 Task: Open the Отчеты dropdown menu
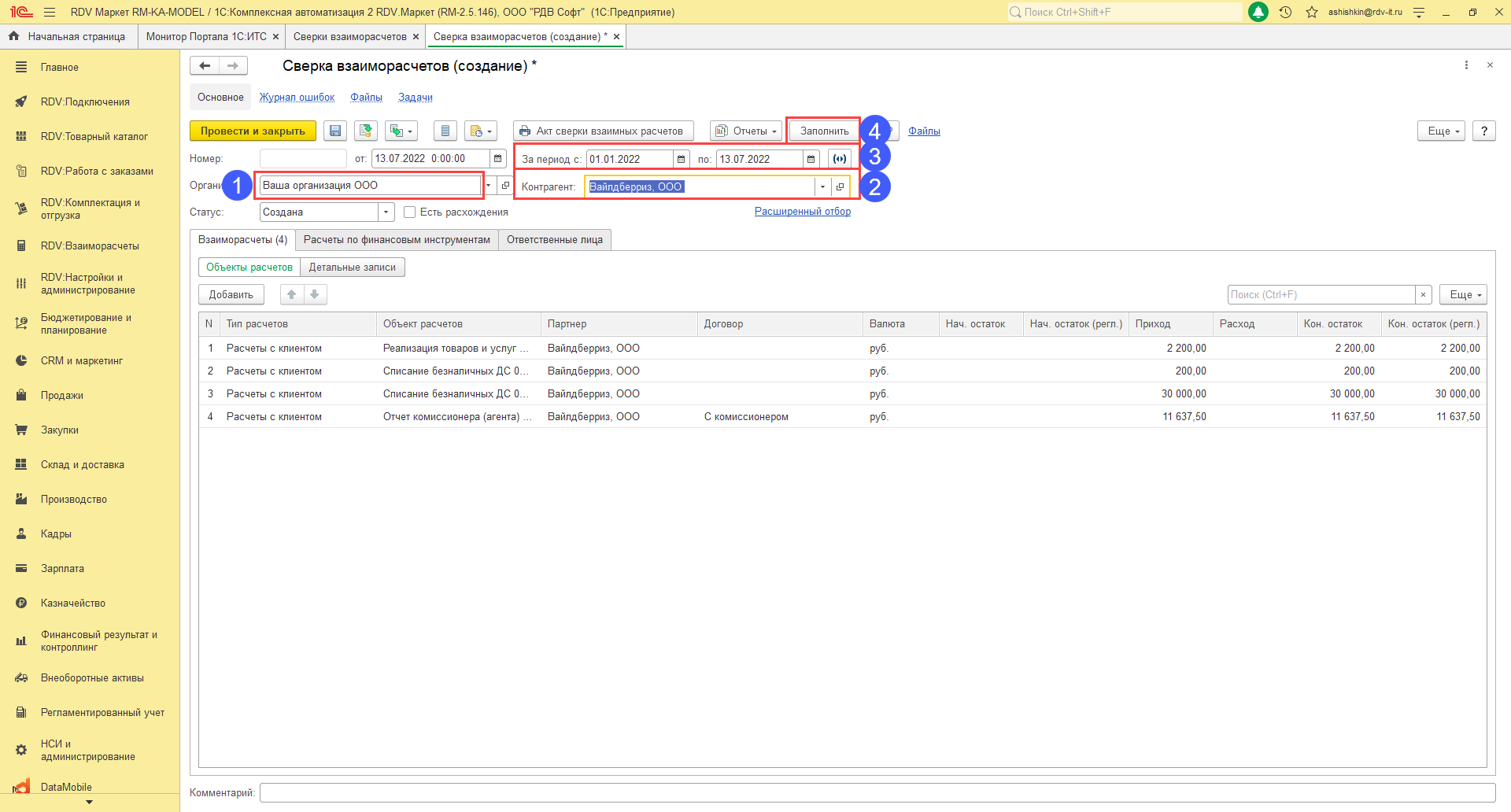click(746, 131)
